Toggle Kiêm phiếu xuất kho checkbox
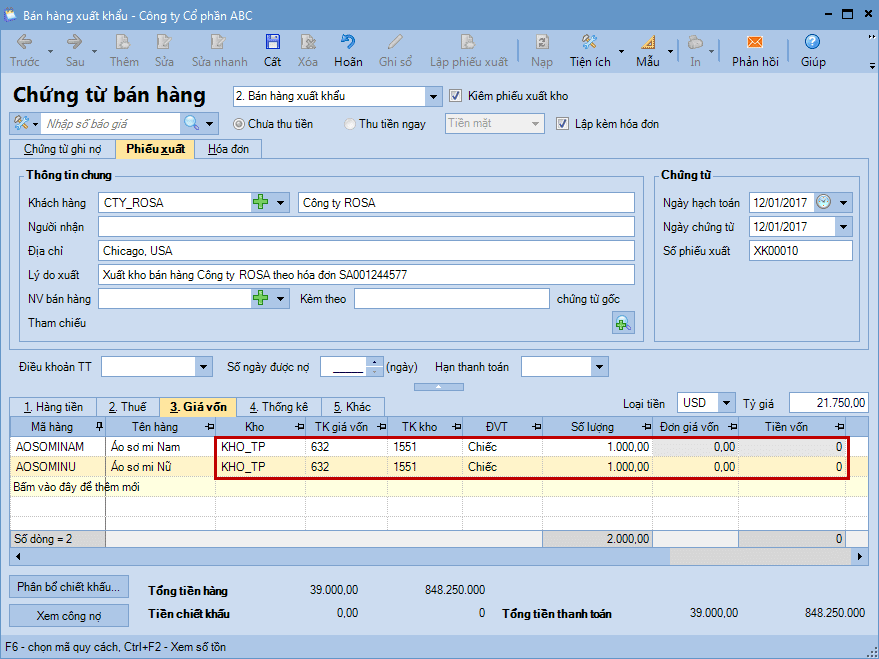The width and height of the screenshot is (879, 659). [x=455, y=96]
